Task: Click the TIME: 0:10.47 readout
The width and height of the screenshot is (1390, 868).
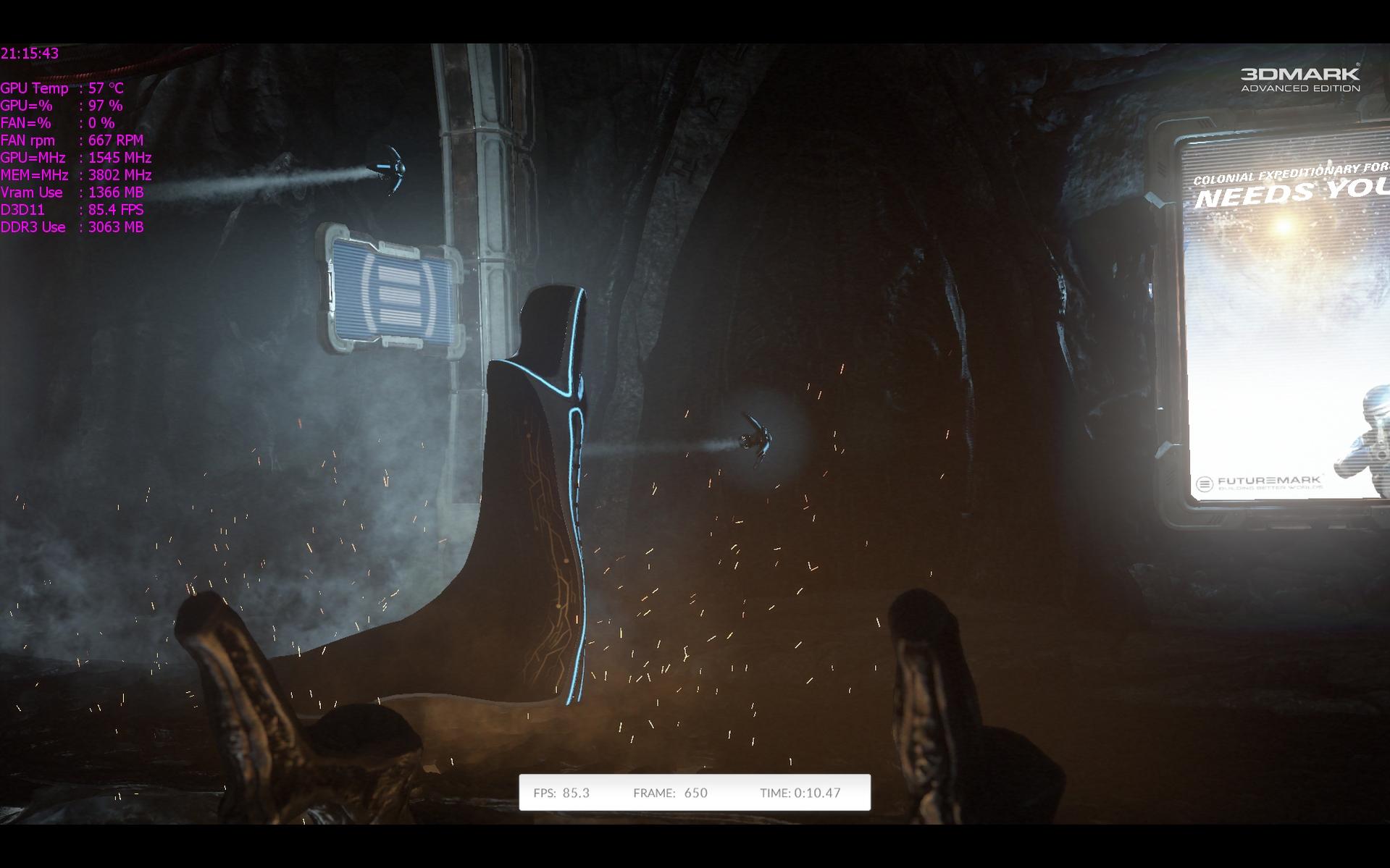Action: coord(800,793)
